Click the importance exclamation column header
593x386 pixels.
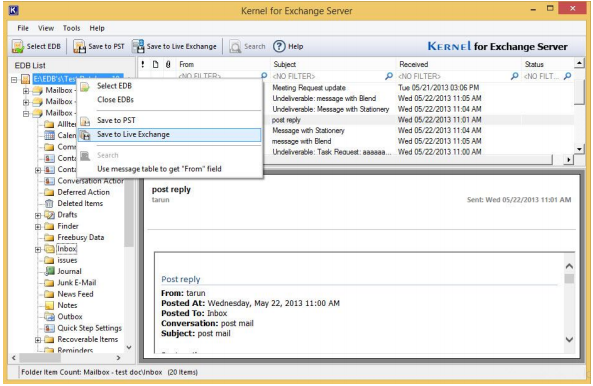(x=143, y=64)
